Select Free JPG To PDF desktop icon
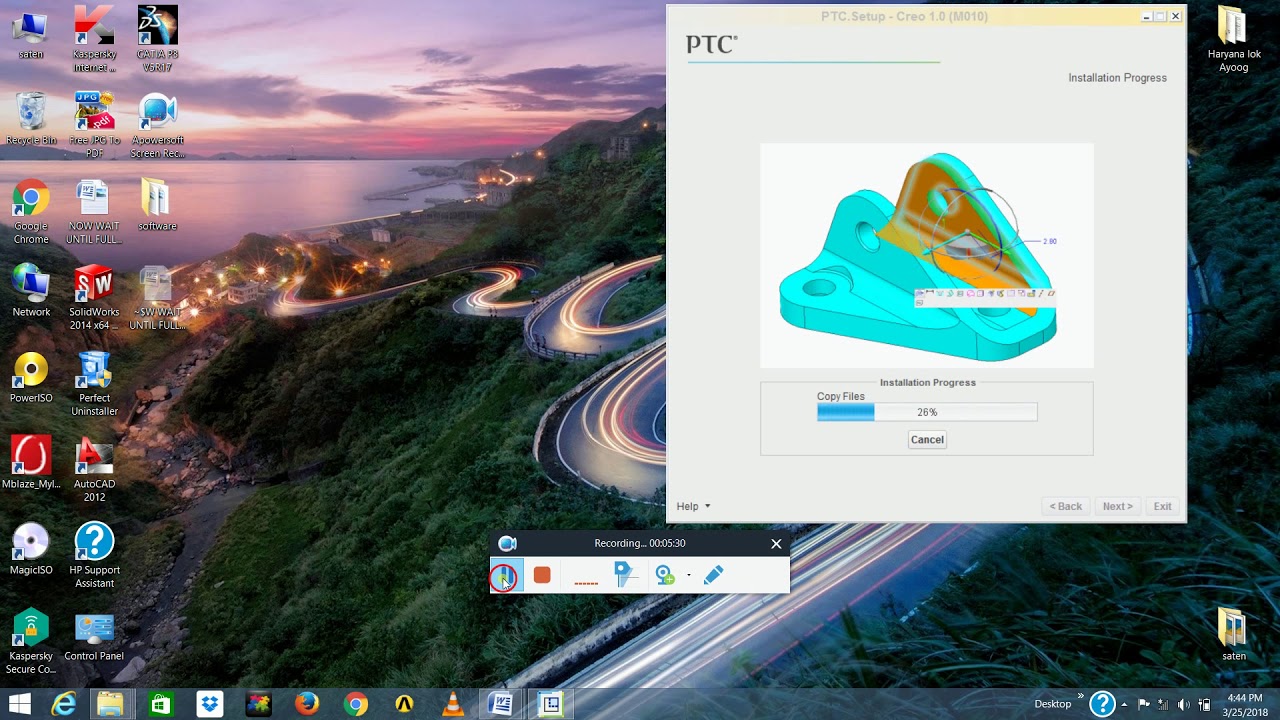Screen dimensions: 1280x720 [x=94, y=125]
